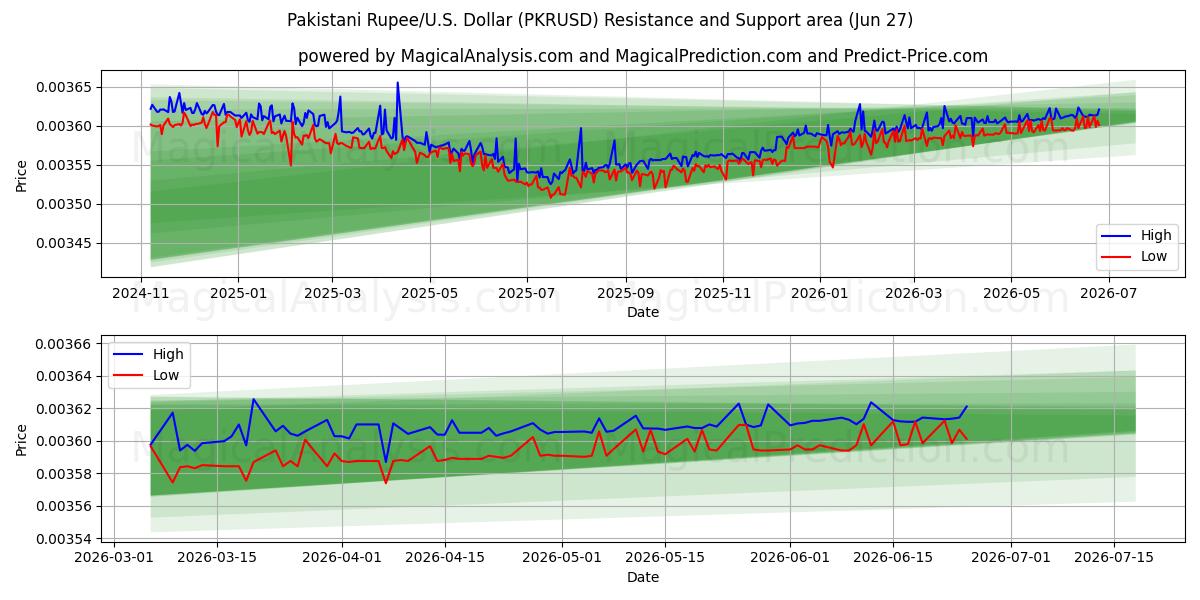Screen dimensions: 1200x600
Task: Click the 2026-06-01 date tick
Action: click(790, 558)
